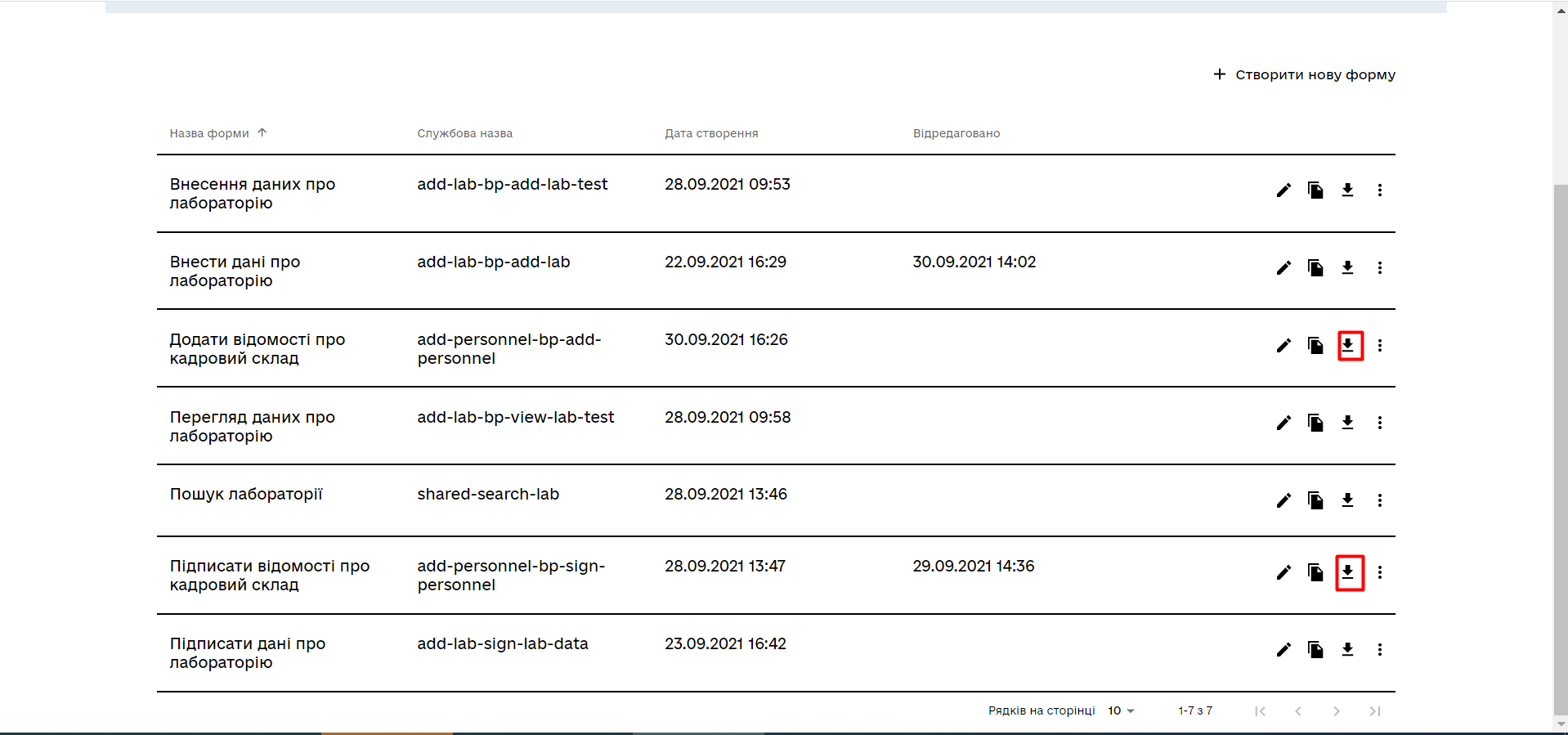The image size is (1568, 735).
Task: Click the '29.09.2021 14:36' edited date
Action: click(x=974, y=566)
